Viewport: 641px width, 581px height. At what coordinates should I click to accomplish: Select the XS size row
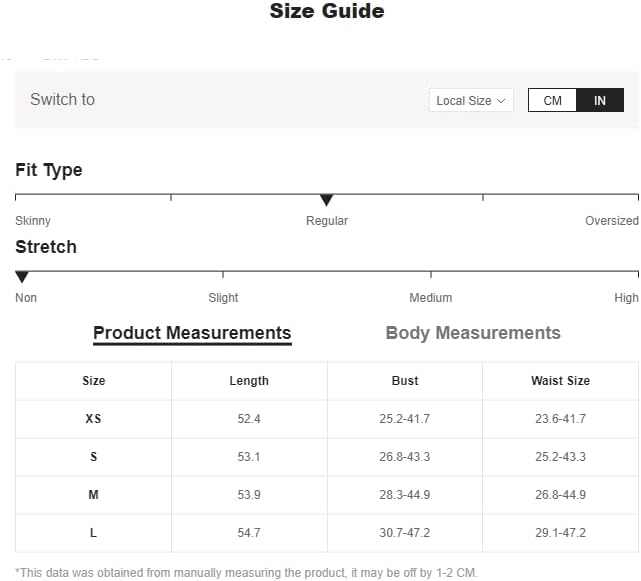[93, 419]
